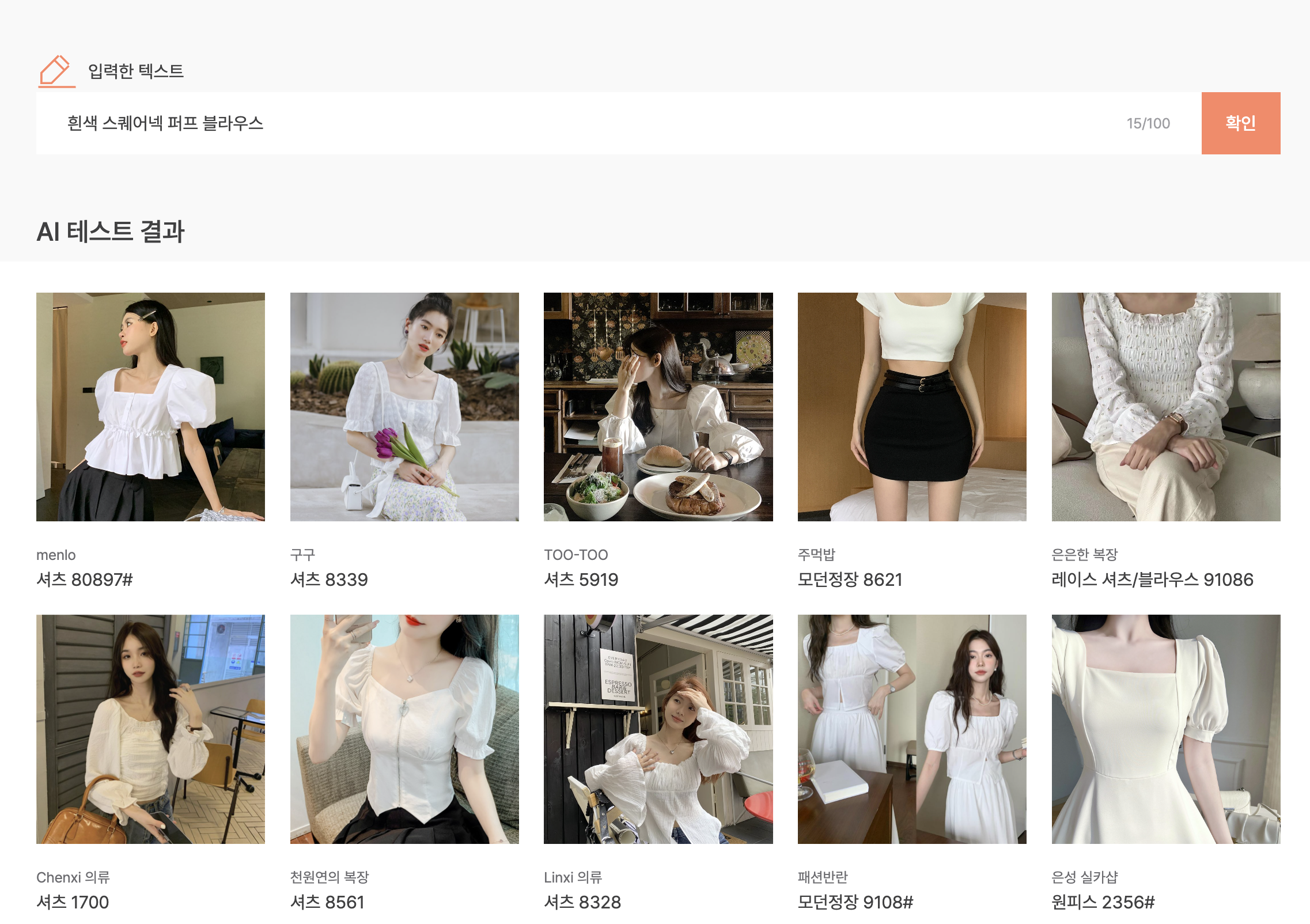Open the Chenxi 의류 product thumbnail
Viewport: 1310px width, 924px height.
[150, 729]
